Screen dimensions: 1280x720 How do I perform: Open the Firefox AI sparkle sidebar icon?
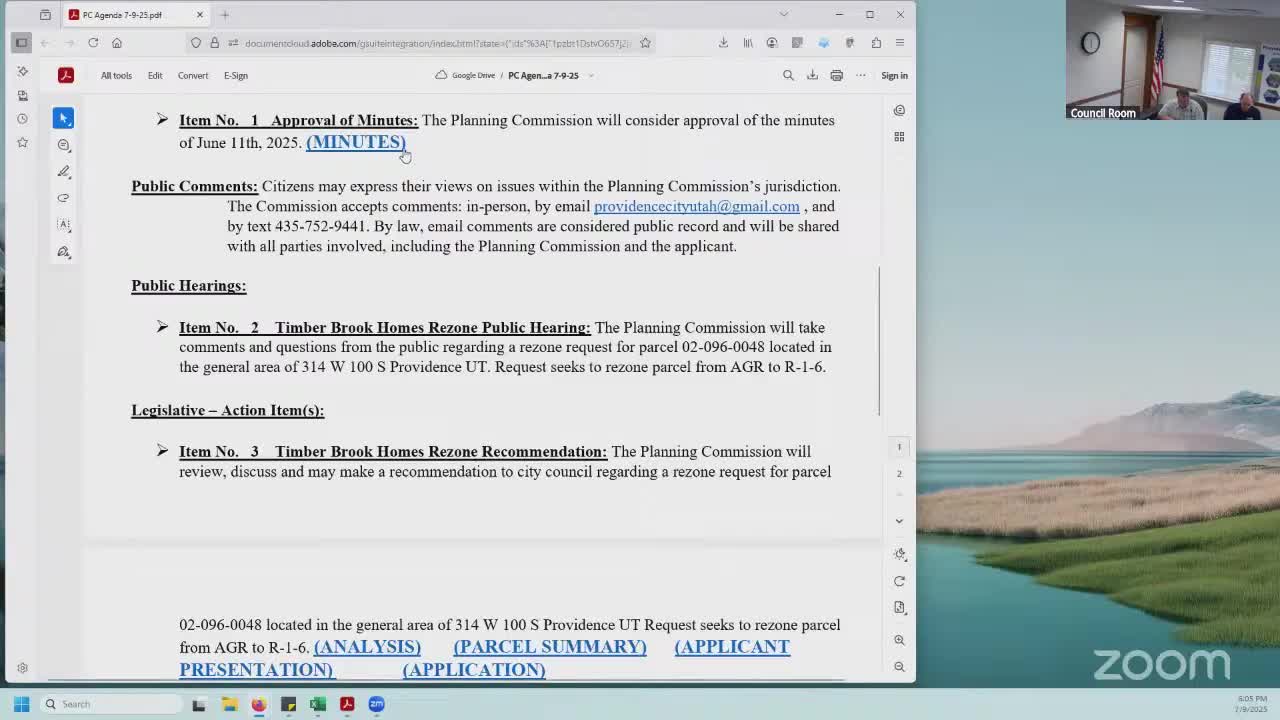click(x=22, y=71)
